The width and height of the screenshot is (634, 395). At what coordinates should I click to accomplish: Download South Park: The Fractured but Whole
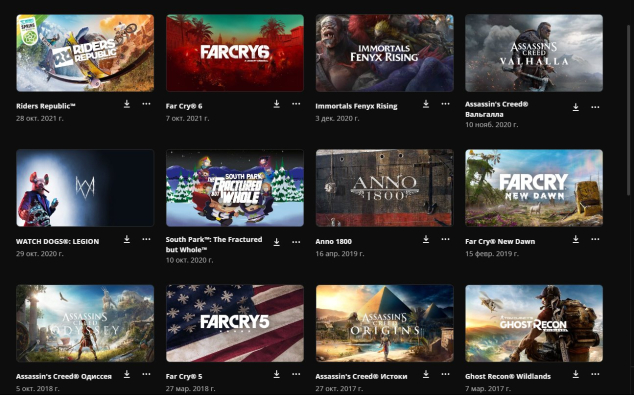pyautogui.click(x=277, y=242)
